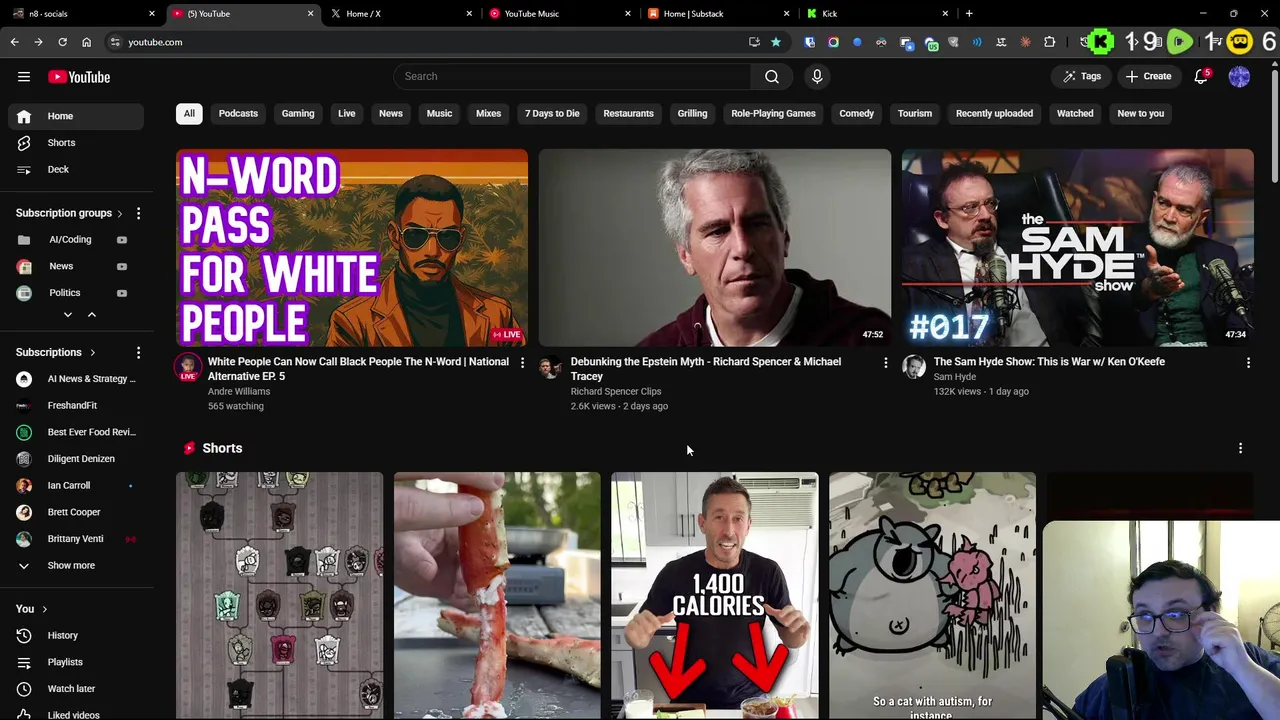Screen dimensions: 1280x720
Task: Click video icon next to Politics group
Action: coord(122,293)
